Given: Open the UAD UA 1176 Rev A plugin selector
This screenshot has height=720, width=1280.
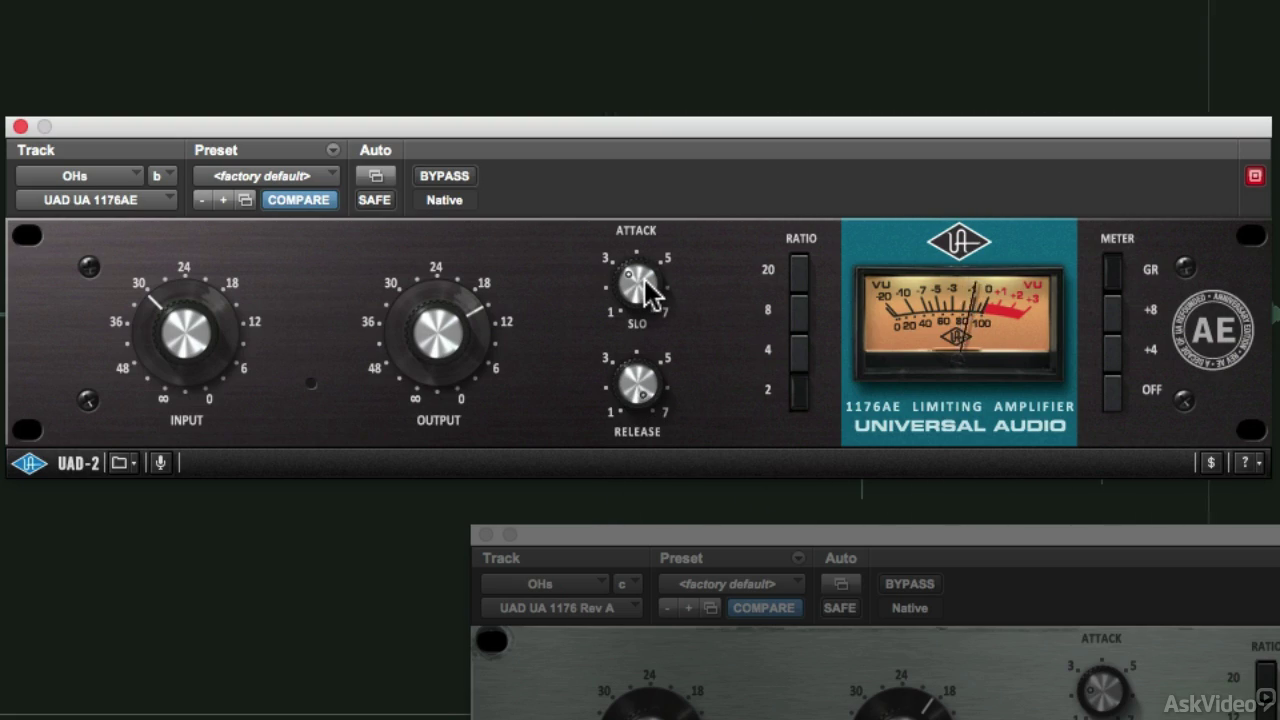Looking at the screenshot, I should click(x=562, y=608).
